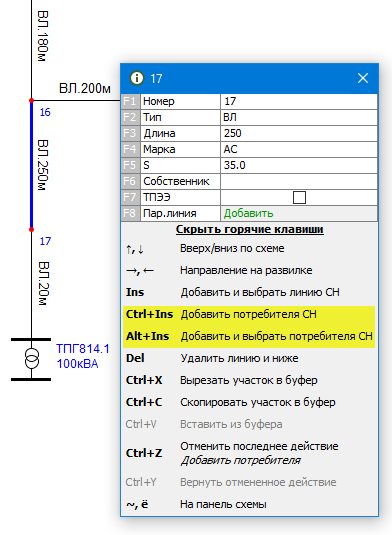Click Скрыть горячие клавиши link
The width and height of the screenshot is (392, 535).
point(249,229)
